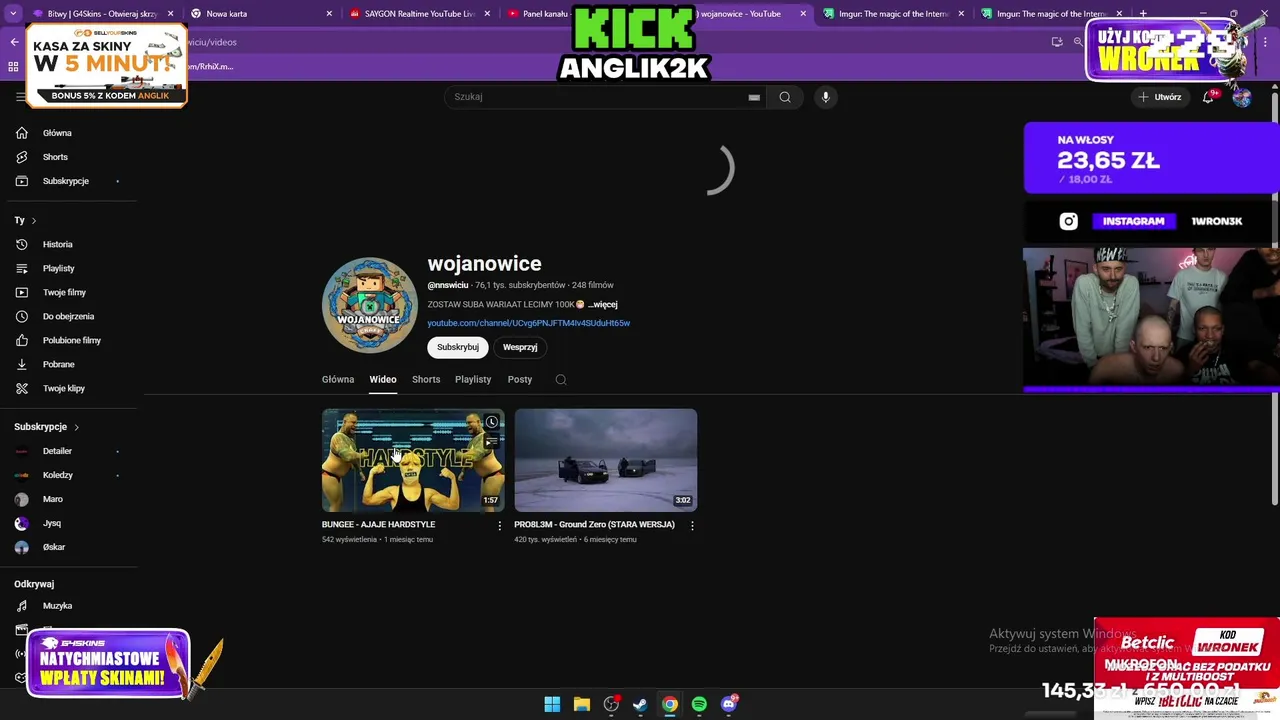
Task: Open Discord from the taskbar
Action: [x=729, y=704]
